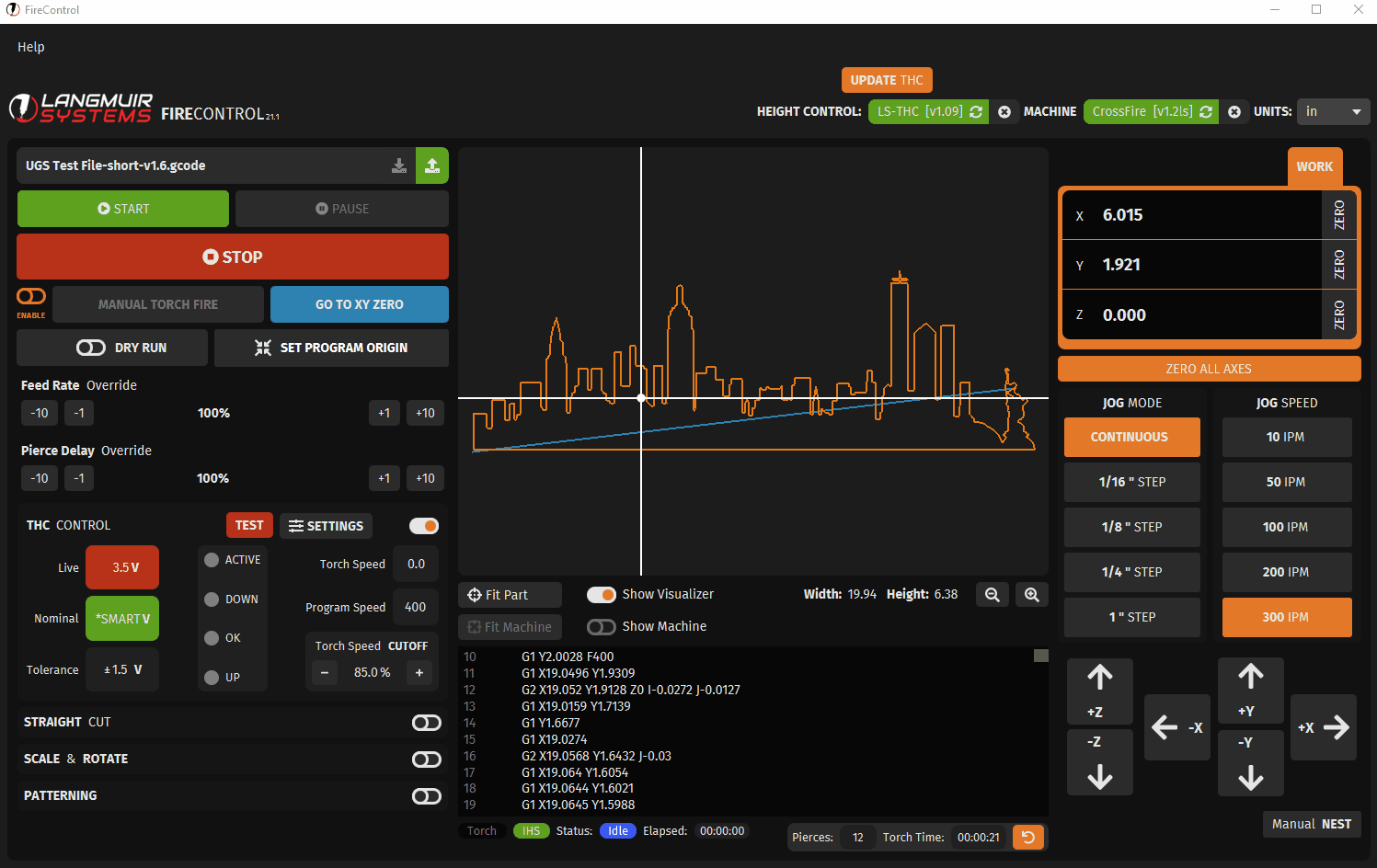The width and height of the screenshot is (1377, 868).
Task: Download the loaded gcode file icon
Action: [x=399, y=166]
